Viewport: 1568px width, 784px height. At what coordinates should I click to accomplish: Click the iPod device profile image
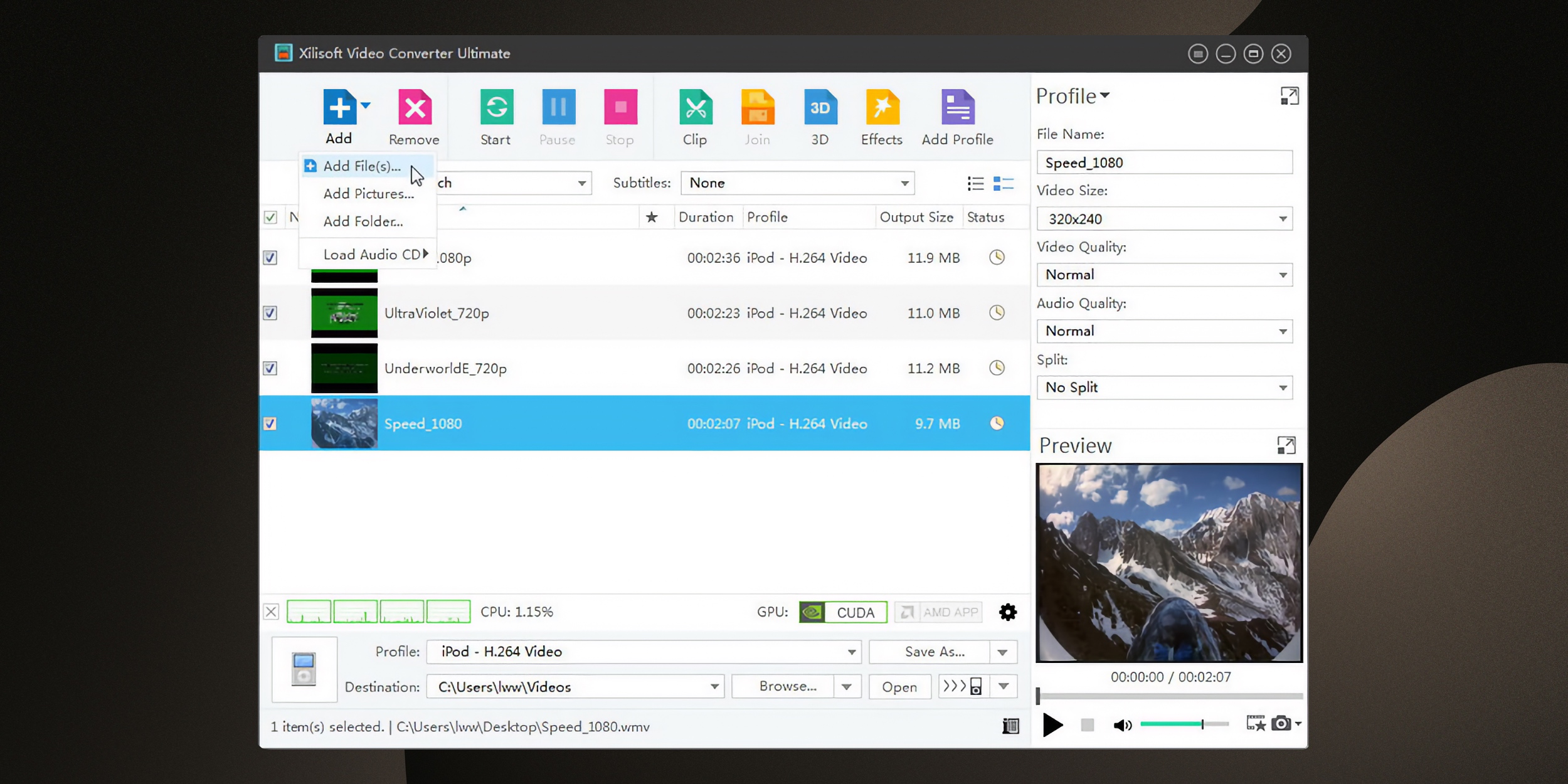pos(304,669)
